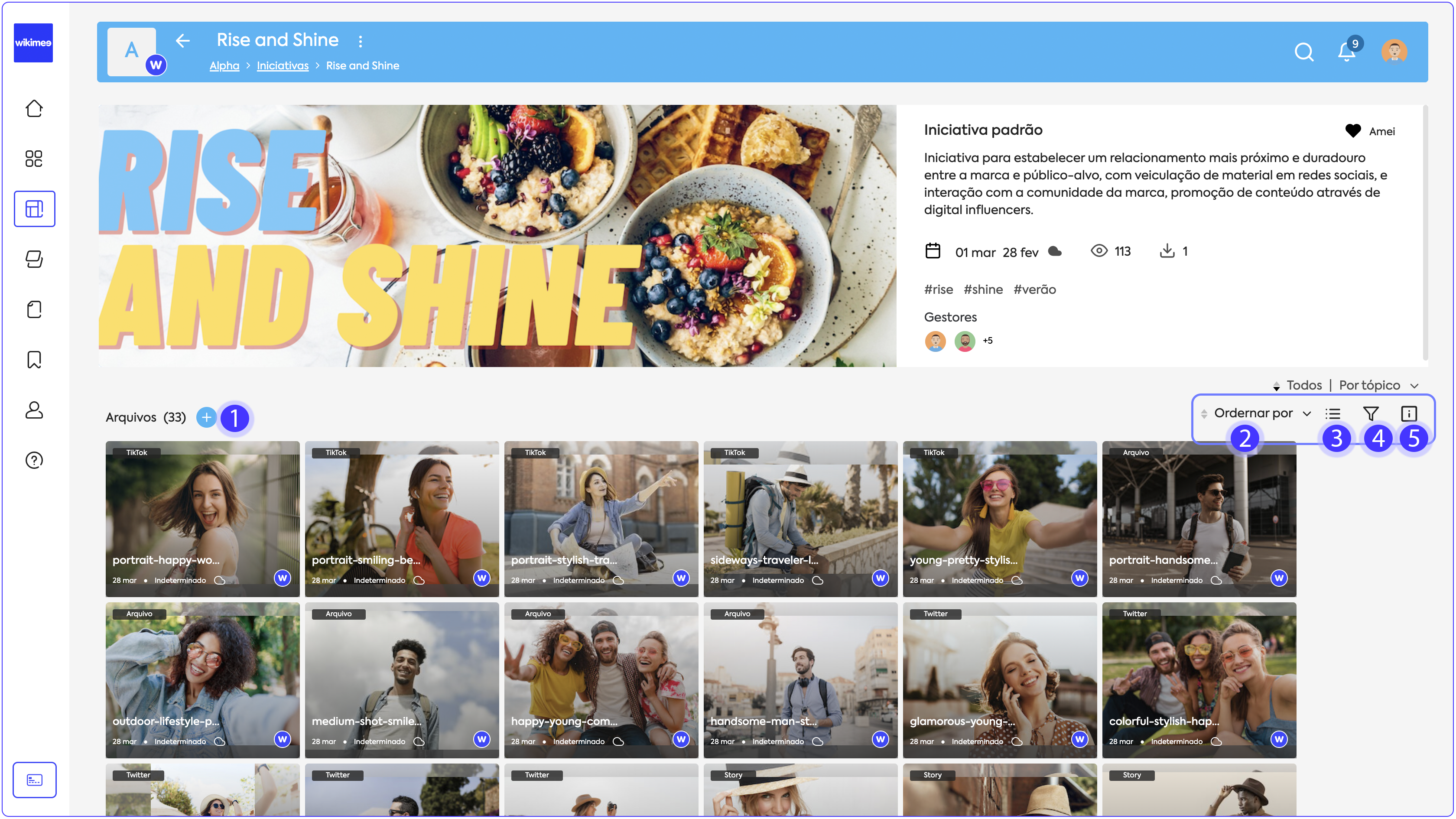Click the filter funnel icon
Viewport: 1456px width, 819px height.
click(x=1370, y=414)
